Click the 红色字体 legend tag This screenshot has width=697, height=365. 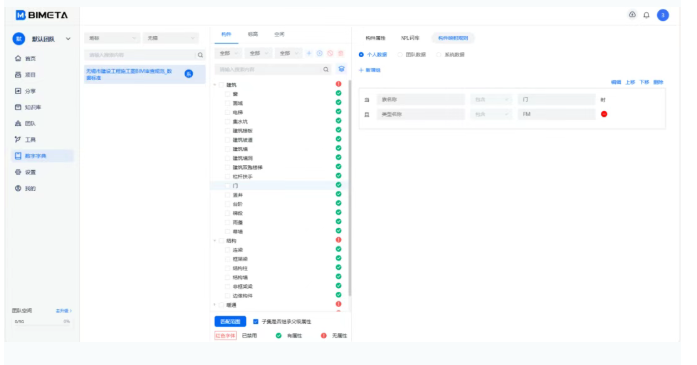click(225, 336)
